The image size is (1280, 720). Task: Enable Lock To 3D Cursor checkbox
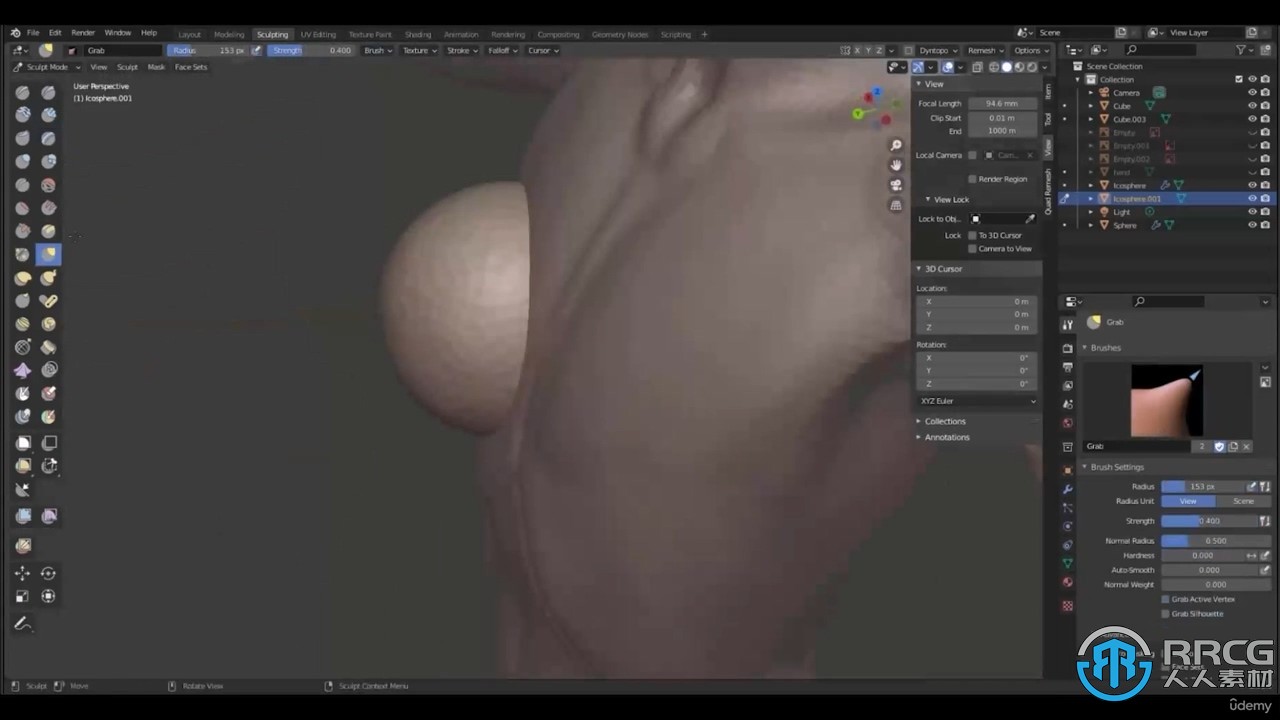(972, 235)
